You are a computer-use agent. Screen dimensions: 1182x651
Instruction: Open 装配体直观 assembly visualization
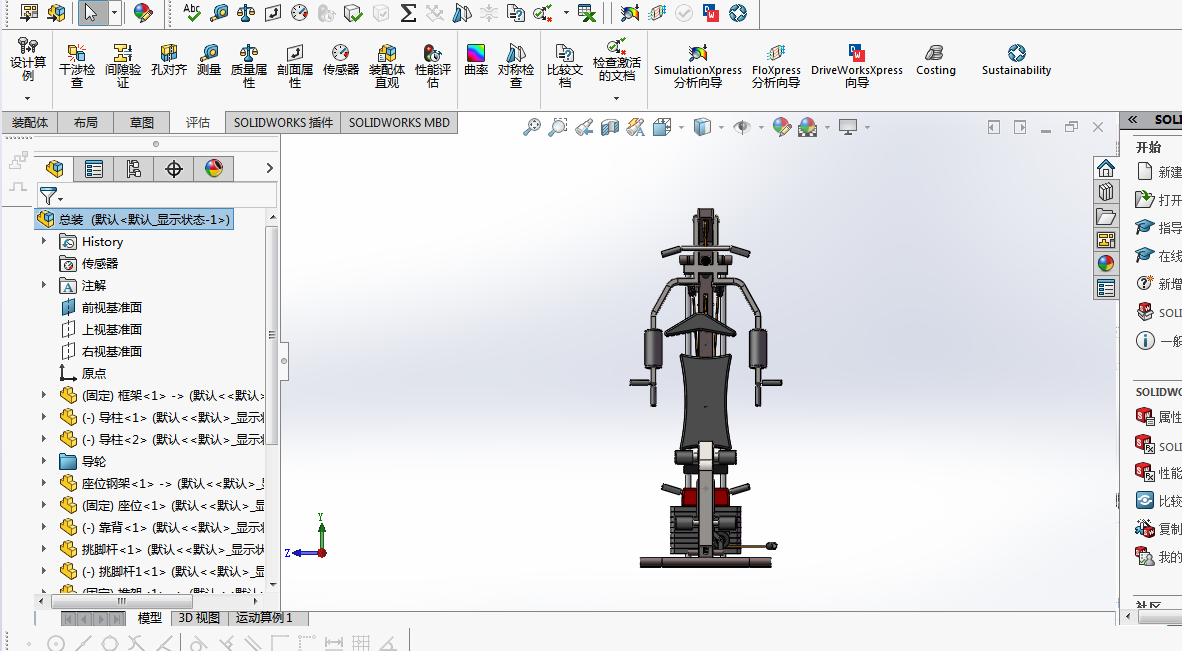coord(387,66)
